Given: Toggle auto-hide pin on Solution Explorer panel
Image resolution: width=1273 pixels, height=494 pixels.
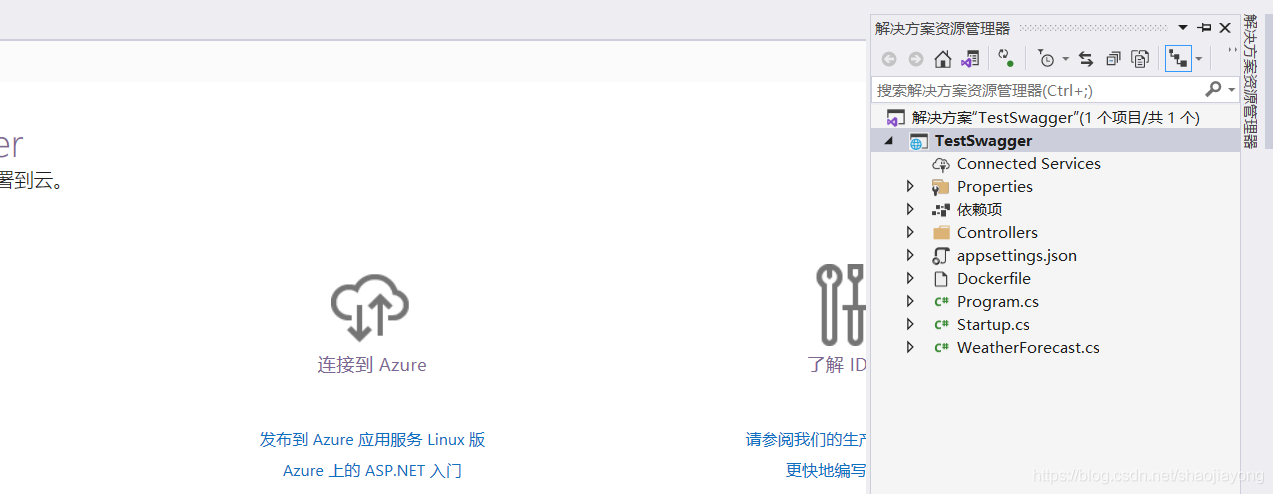Looking at the screenshot, I should [1204, 28].
